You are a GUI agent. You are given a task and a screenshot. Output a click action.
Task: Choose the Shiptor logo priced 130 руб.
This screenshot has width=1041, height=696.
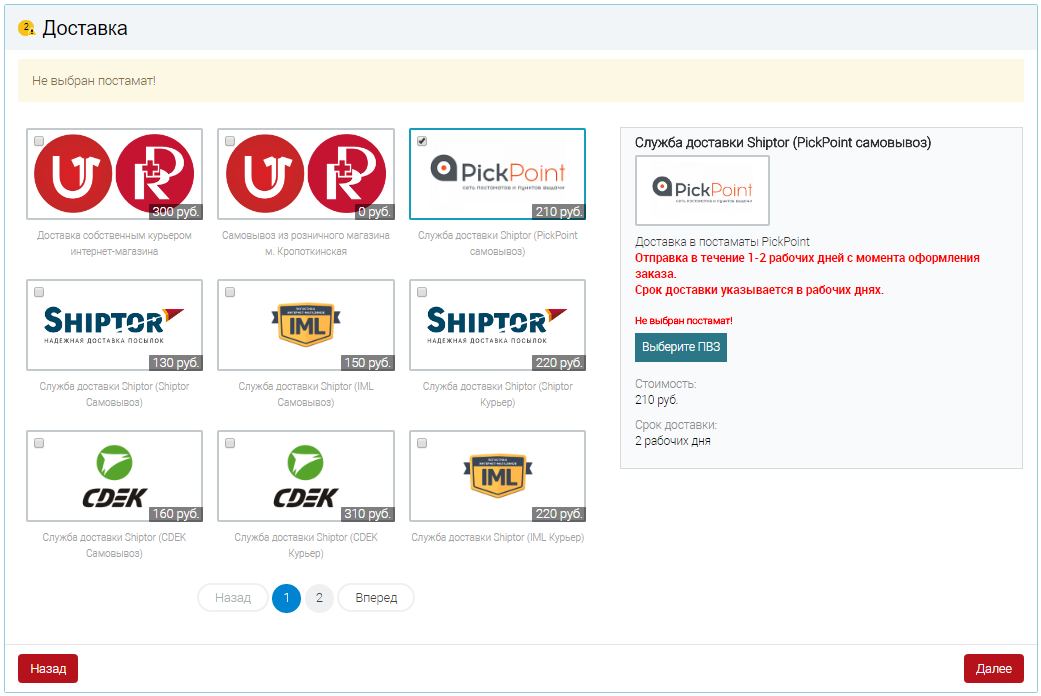coord(114,325)
